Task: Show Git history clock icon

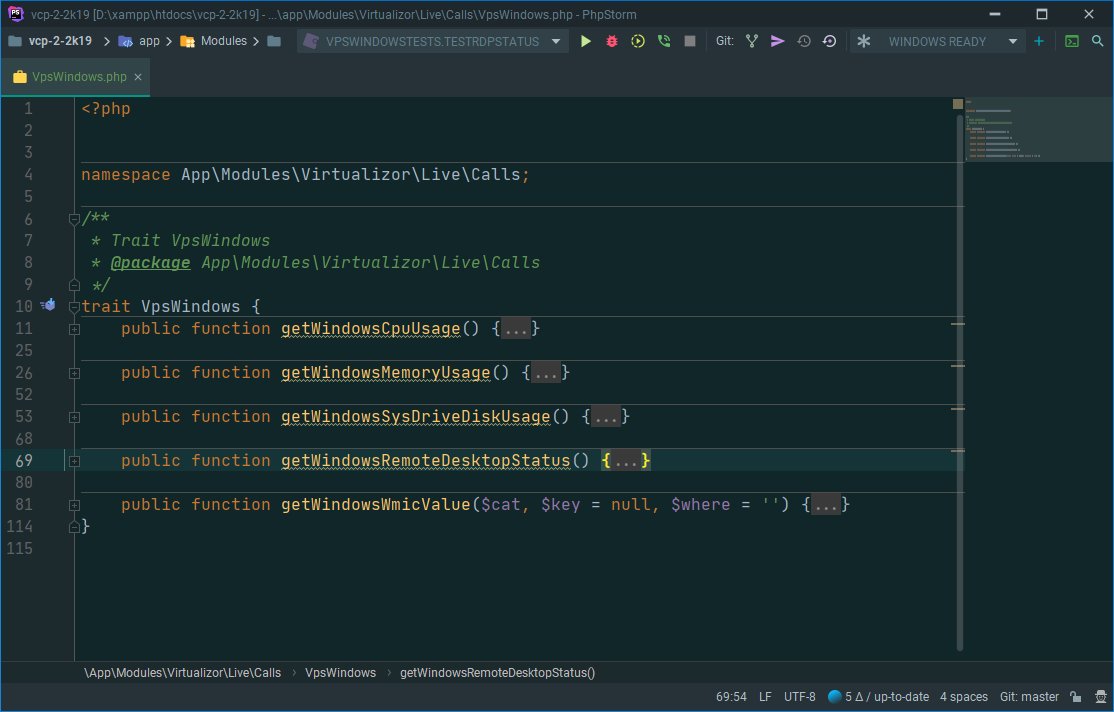Action: click(x=804, y=41)
